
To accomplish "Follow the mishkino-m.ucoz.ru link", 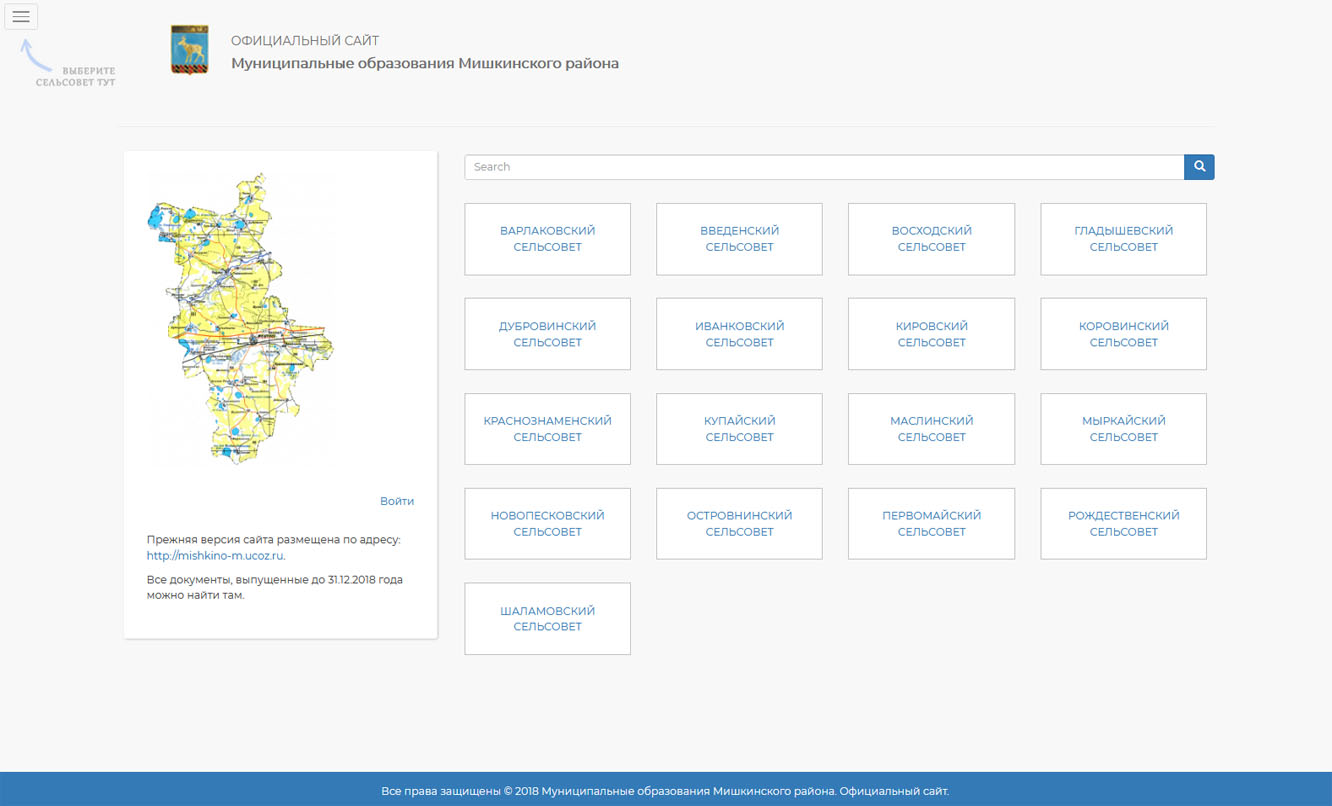I will point(216,556).
